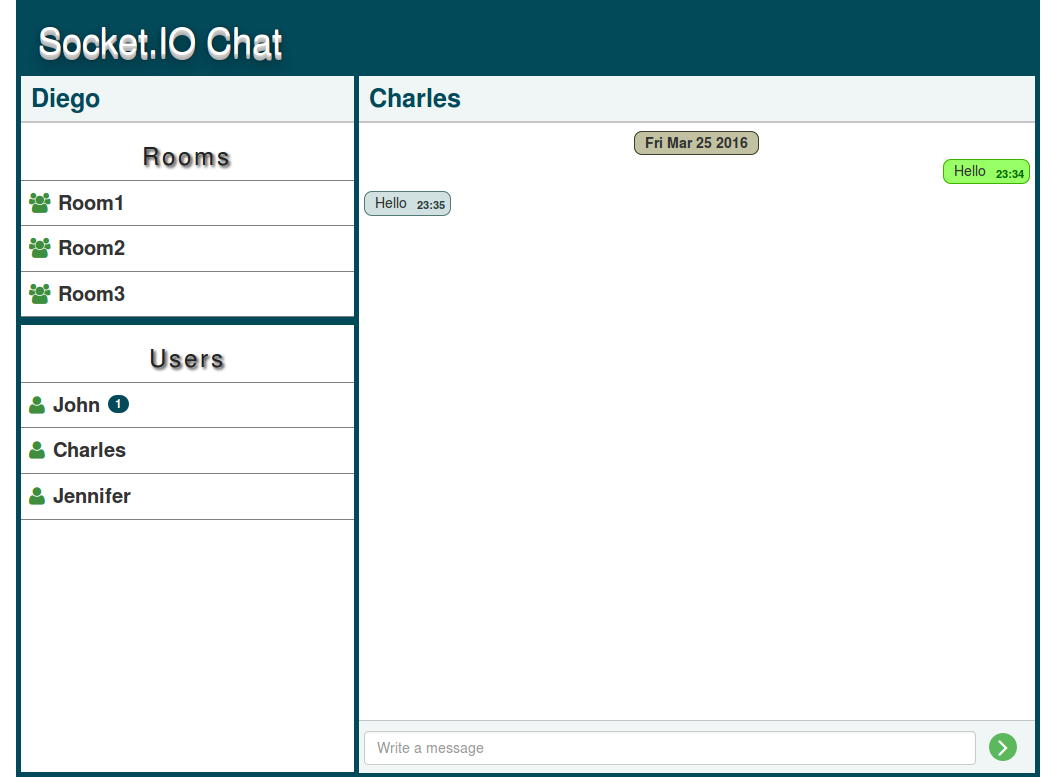Click the Fri Mar 25 2016 date label
Image resolution: width=1055 pixels, height=777 pixels.
click(696, 143)
